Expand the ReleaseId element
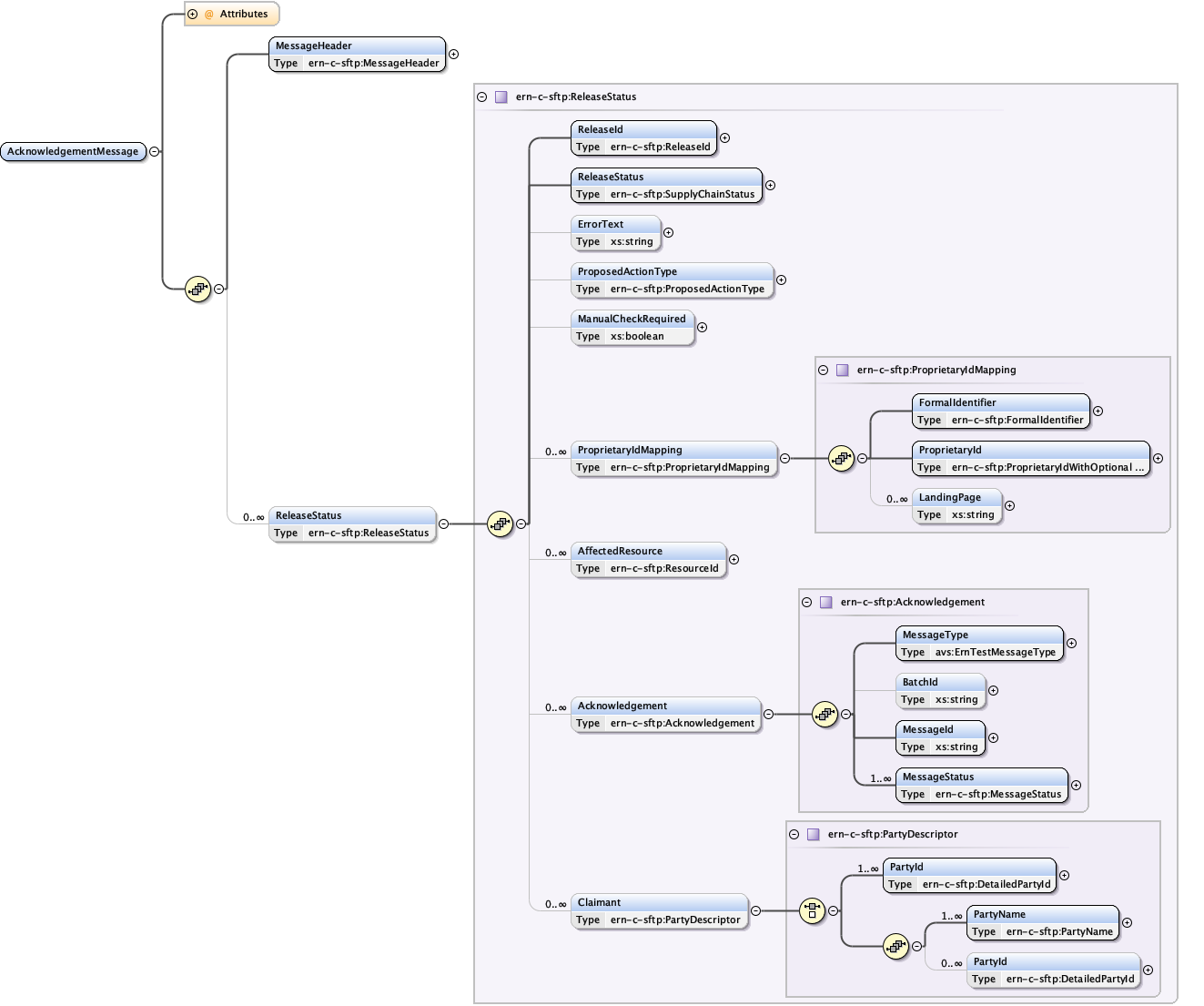The height and width of the screenshot is (1006, 1204). (724, 138)
